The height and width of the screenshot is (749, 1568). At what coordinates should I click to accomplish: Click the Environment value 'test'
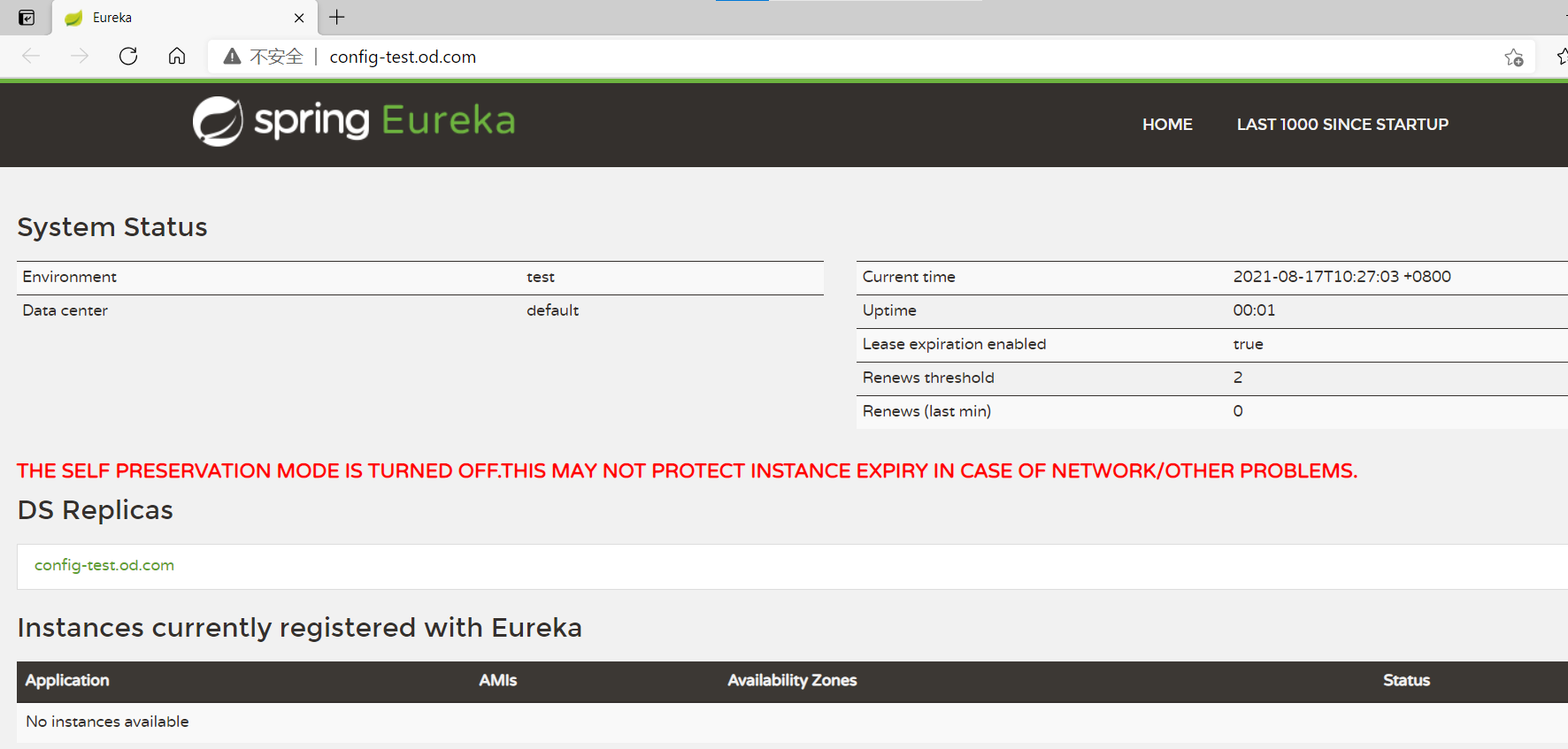pos(541,277)
